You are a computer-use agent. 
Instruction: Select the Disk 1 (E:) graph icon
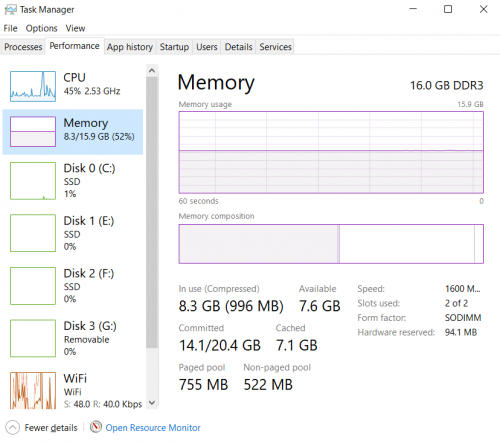click(x=33, y=233)
